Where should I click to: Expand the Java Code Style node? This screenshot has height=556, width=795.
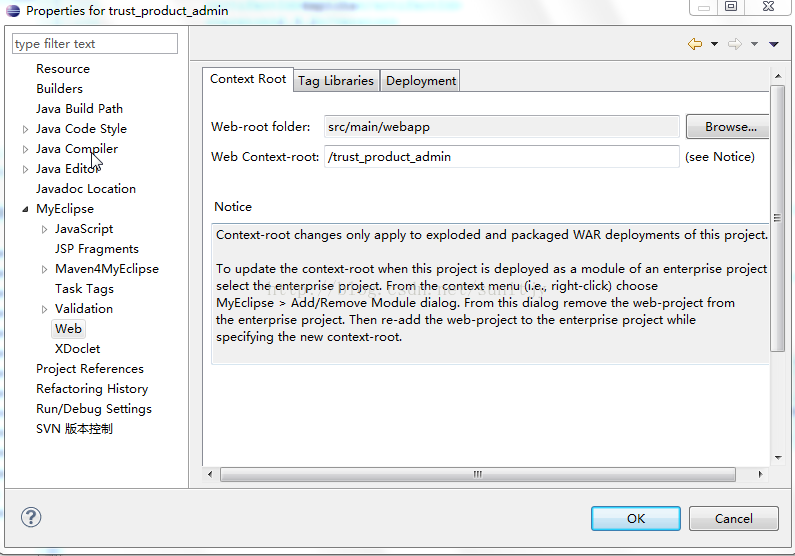point(25,129)
